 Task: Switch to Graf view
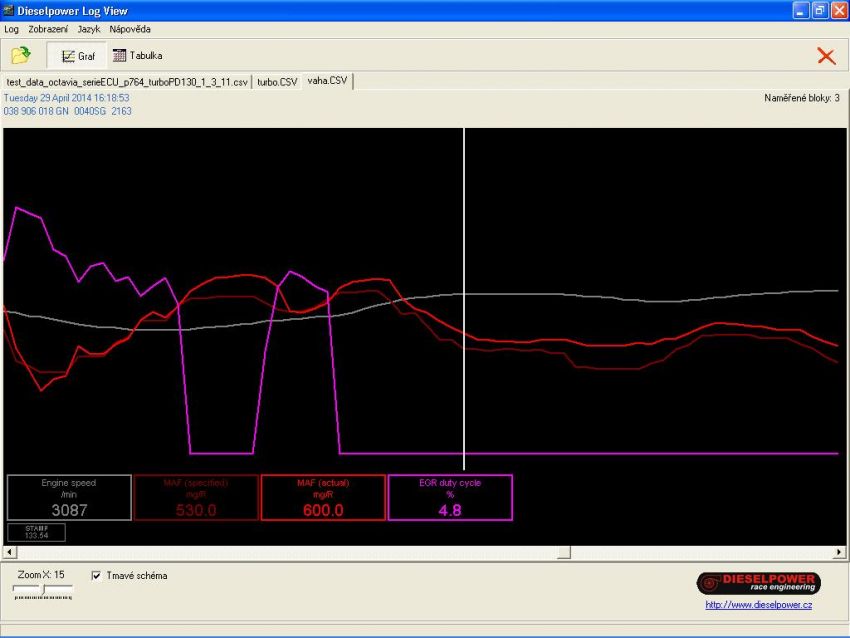(78, 56)
